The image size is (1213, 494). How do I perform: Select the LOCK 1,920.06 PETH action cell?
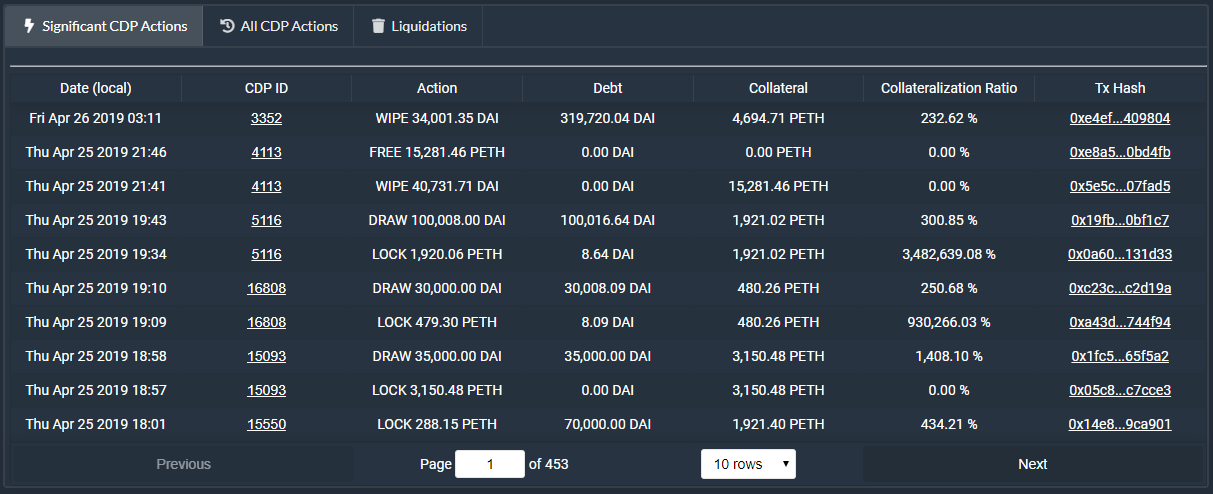[x=437, y=254]
